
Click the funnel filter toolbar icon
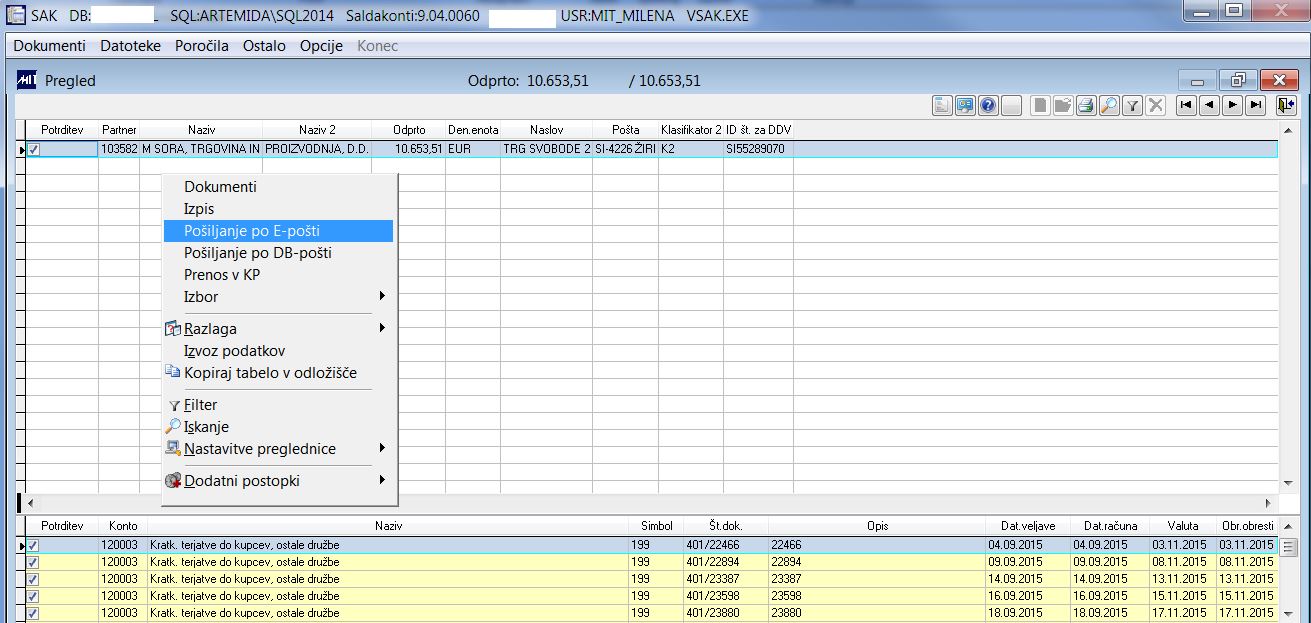(x=1133, y=105)
